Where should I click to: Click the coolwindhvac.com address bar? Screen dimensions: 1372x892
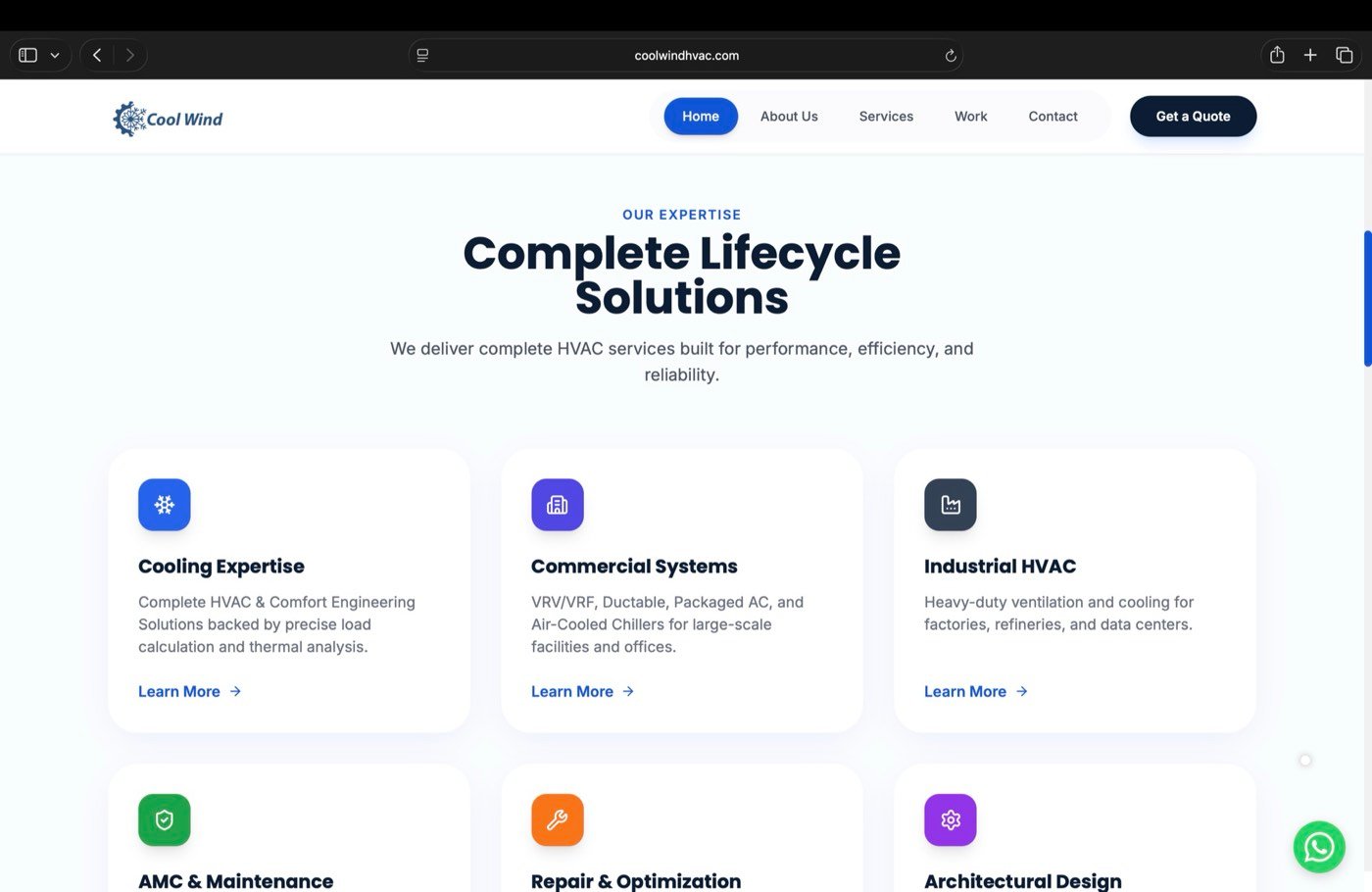(686, 56)
